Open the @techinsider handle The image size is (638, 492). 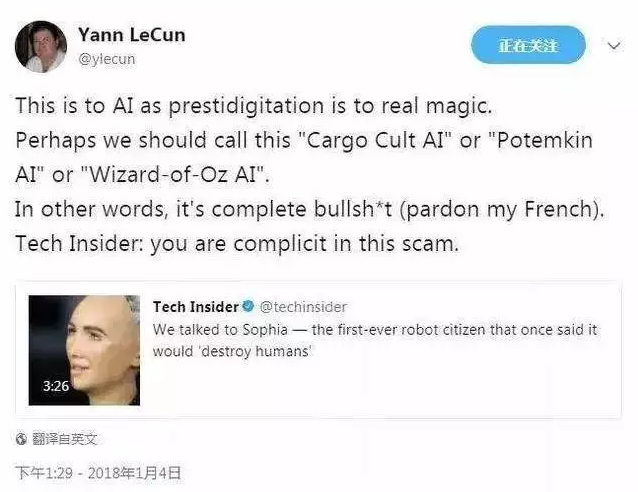pos(303,307)
